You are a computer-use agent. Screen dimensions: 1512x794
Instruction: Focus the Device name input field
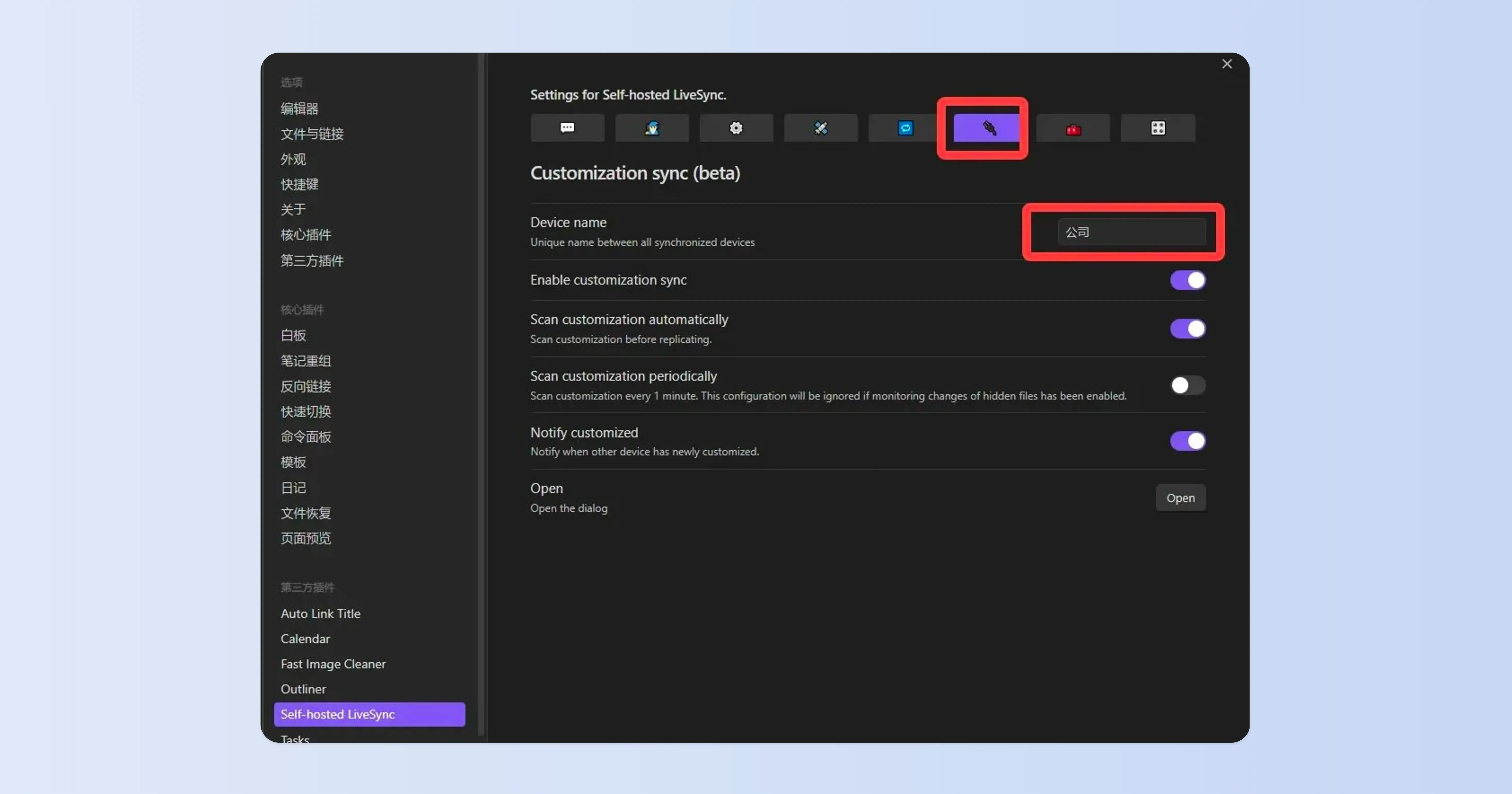(x=1132, y=232)
